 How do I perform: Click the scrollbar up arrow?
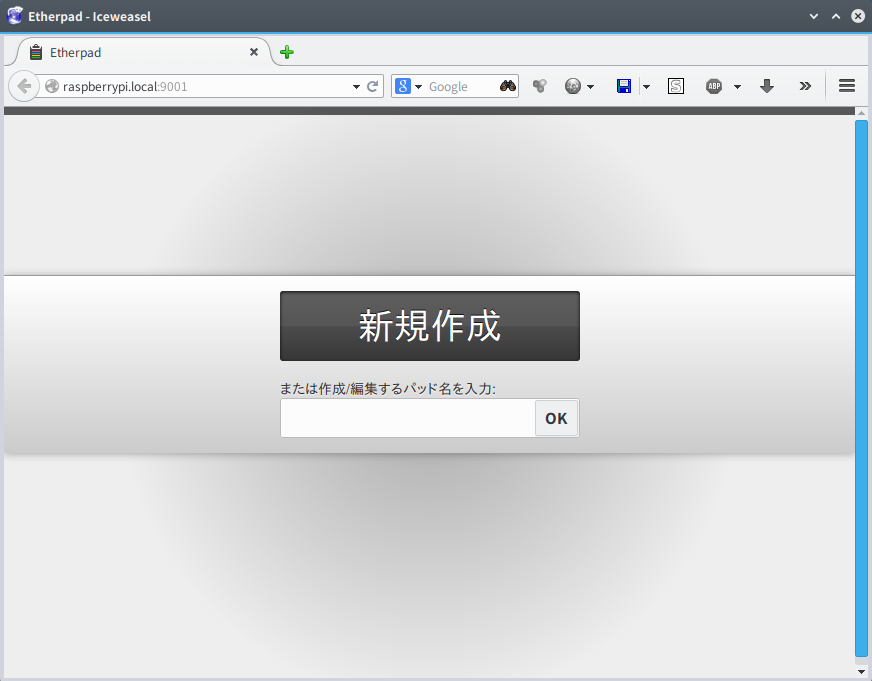coord(861,113)
